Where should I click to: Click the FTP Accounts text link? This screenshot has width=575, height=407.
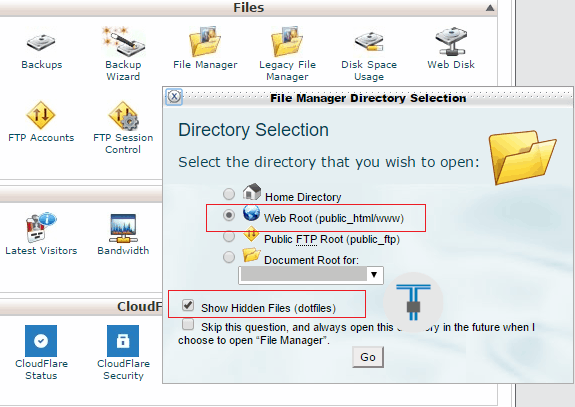tap(41, 138)
